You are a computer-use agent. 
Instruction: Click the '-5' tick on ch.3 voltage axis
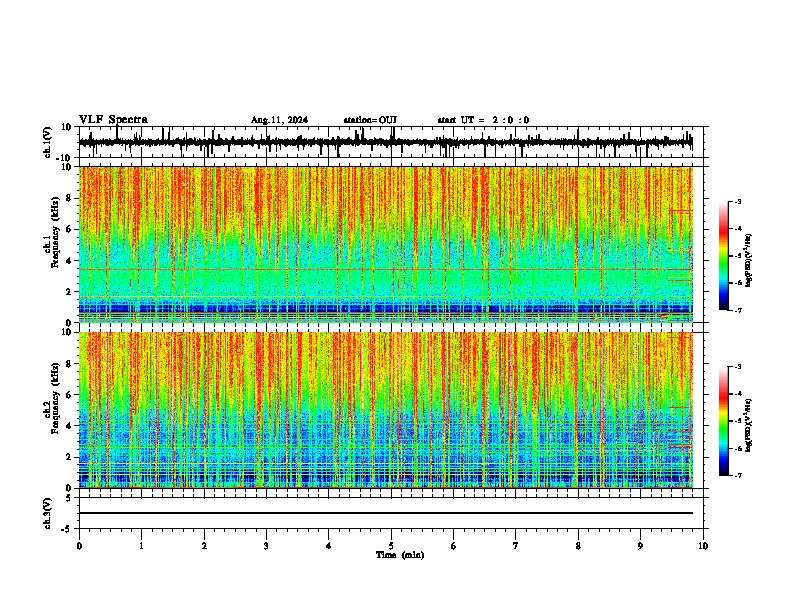[67, 529]
